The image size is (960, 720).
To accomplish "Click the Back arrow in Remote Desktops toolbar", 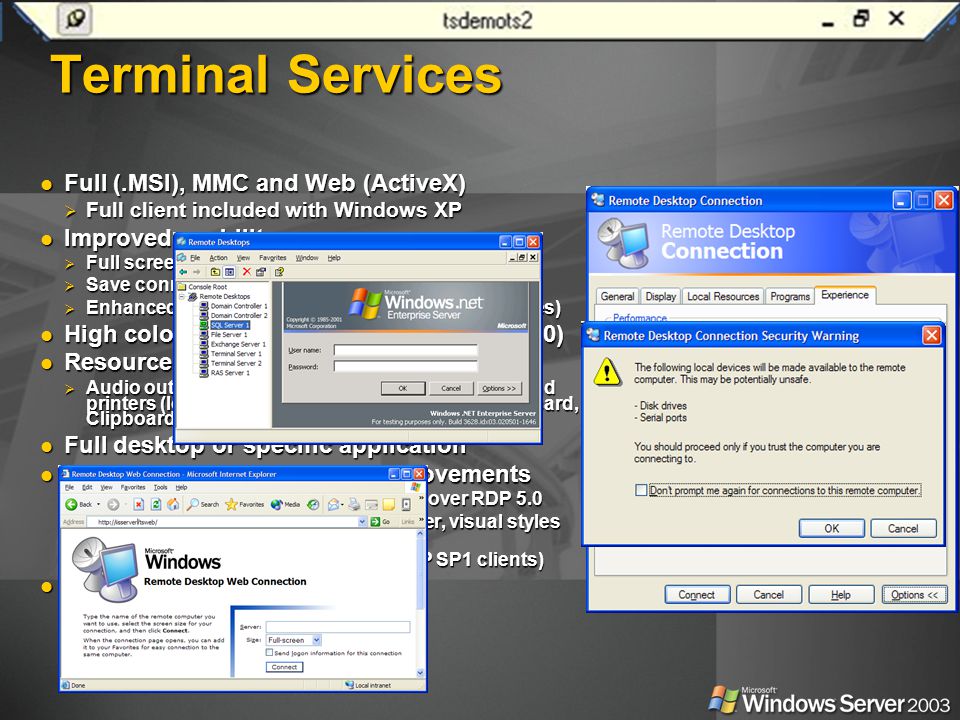I will (x=183, y=272).
